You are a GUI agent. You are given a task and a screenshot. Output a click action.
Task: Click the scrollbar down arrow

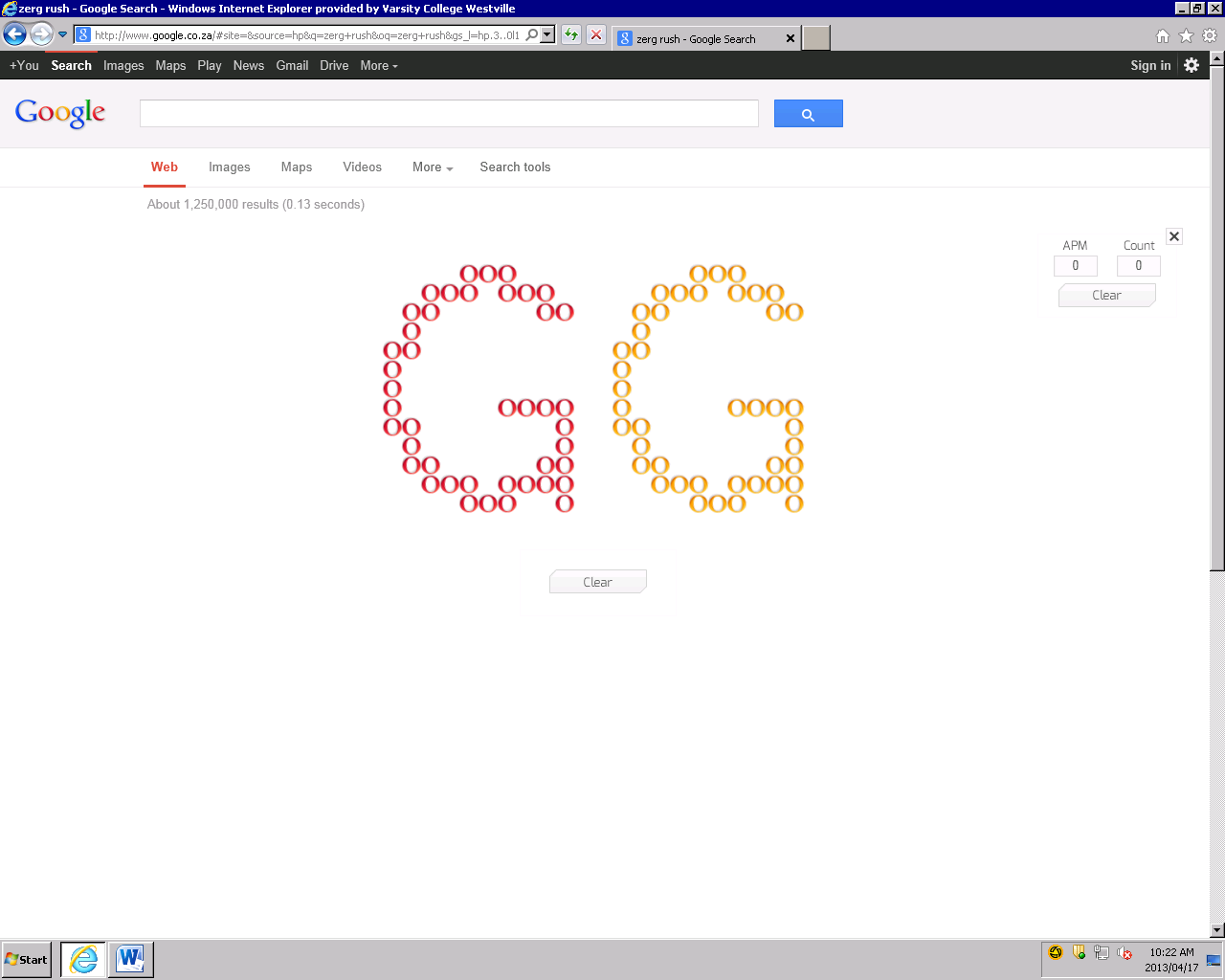[x=1217, y=930]
